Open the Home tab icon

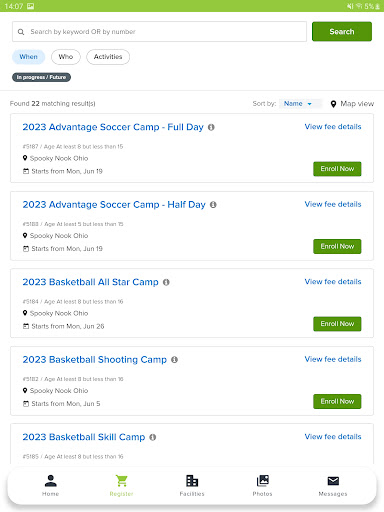[x=51, y=481]
